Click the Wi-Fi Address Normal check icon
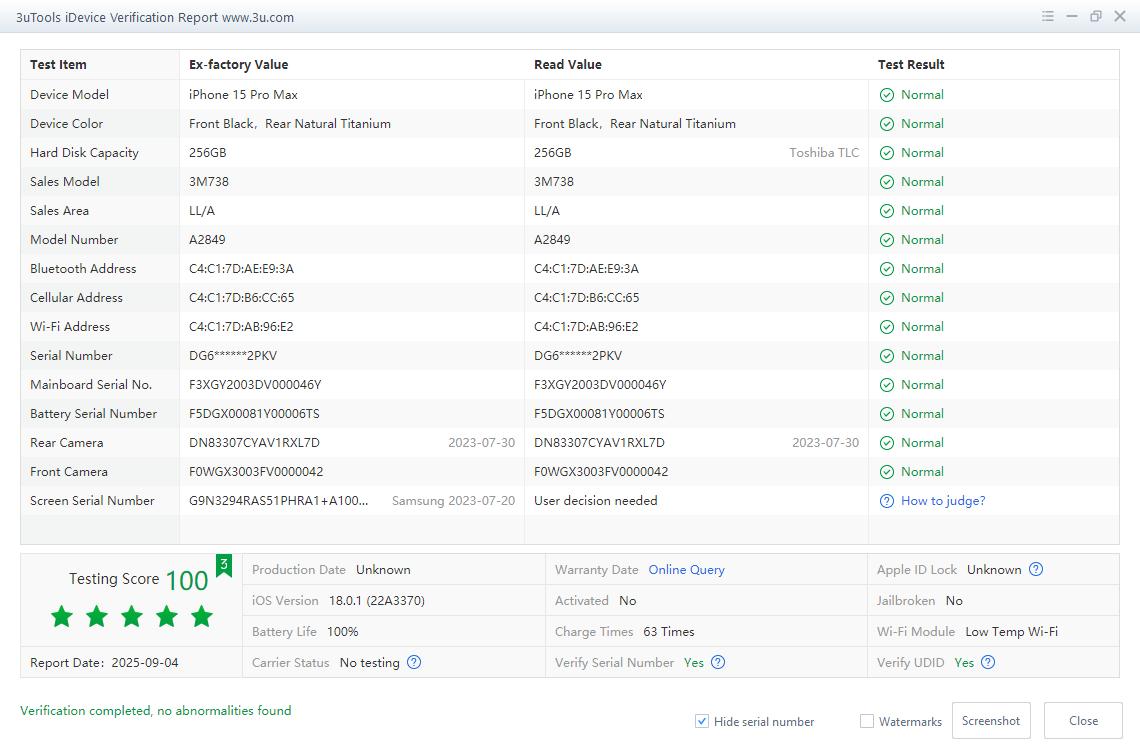1140x756 pixels. click(x=887, y=327)
